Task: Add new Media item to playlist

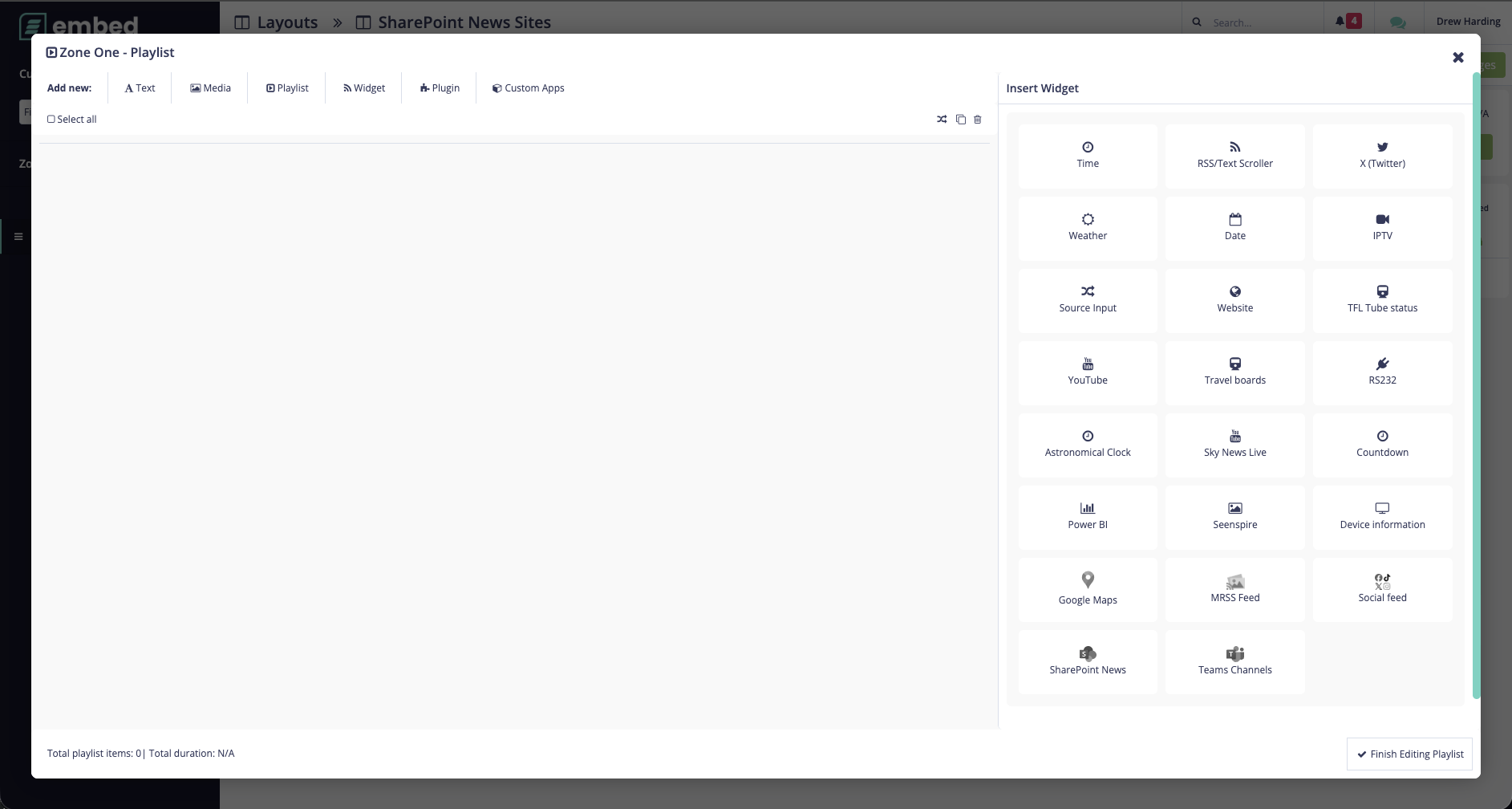Action: pyautogui.click(x=209, y=87)
